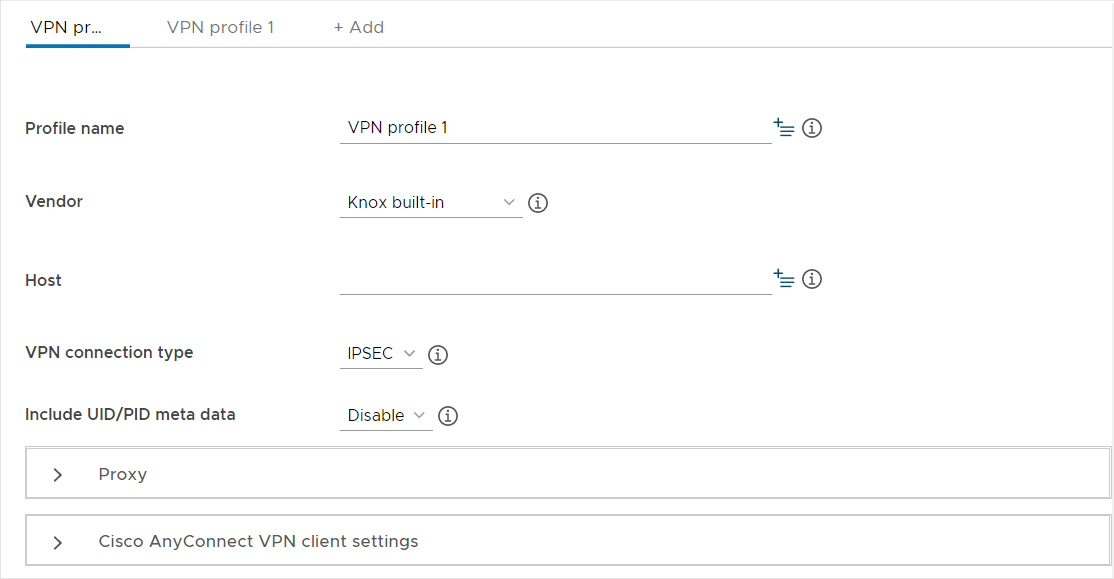Image resolution: width=1114 pixels, height=579 pixels.
Task: Click info icon for VPN connection type
Action: [438, 354]
